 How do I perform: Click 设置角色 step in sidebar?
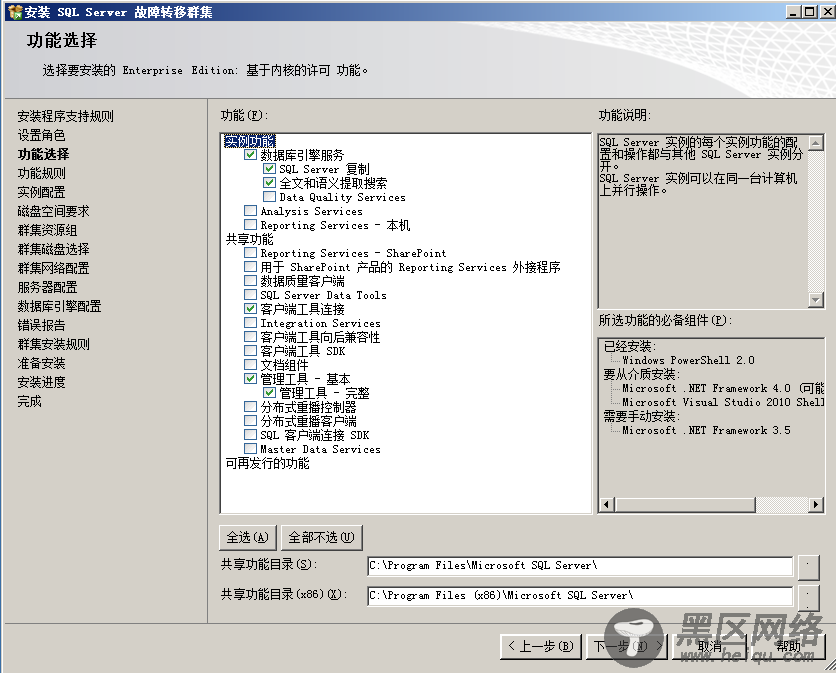pyautogui.click(x=41, y=135)
